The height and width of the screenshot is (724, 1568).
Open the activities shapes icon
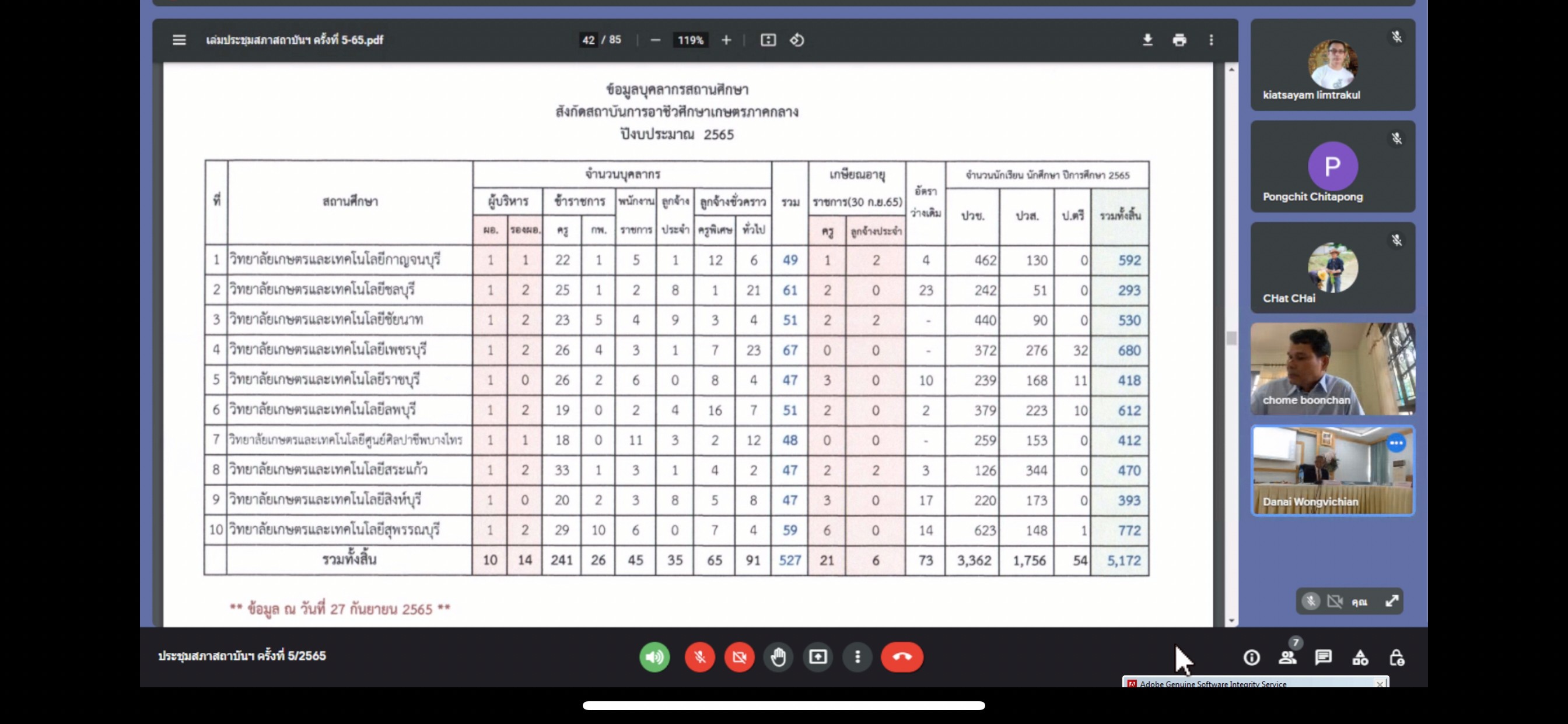click(1360, 657)
